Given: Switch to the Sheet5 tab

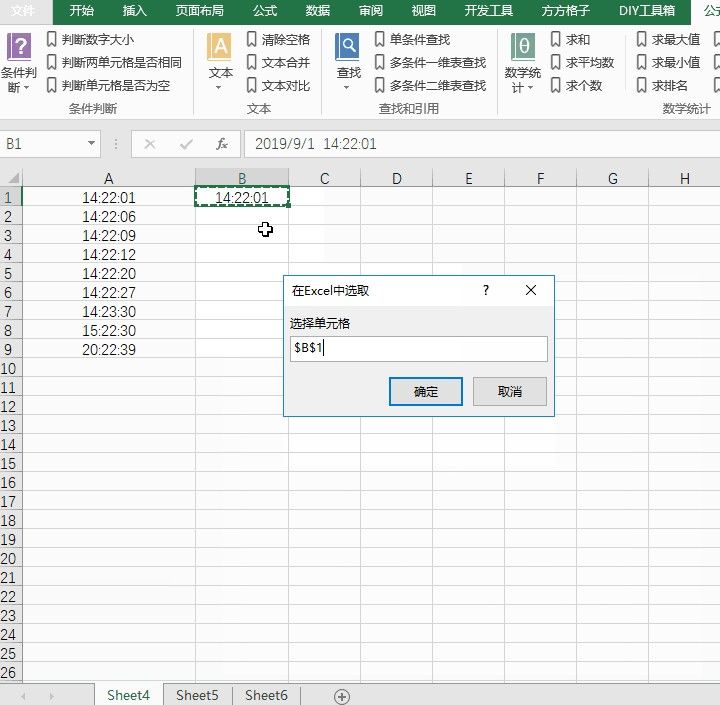Looking at the screenshot, I should point(197,695).
